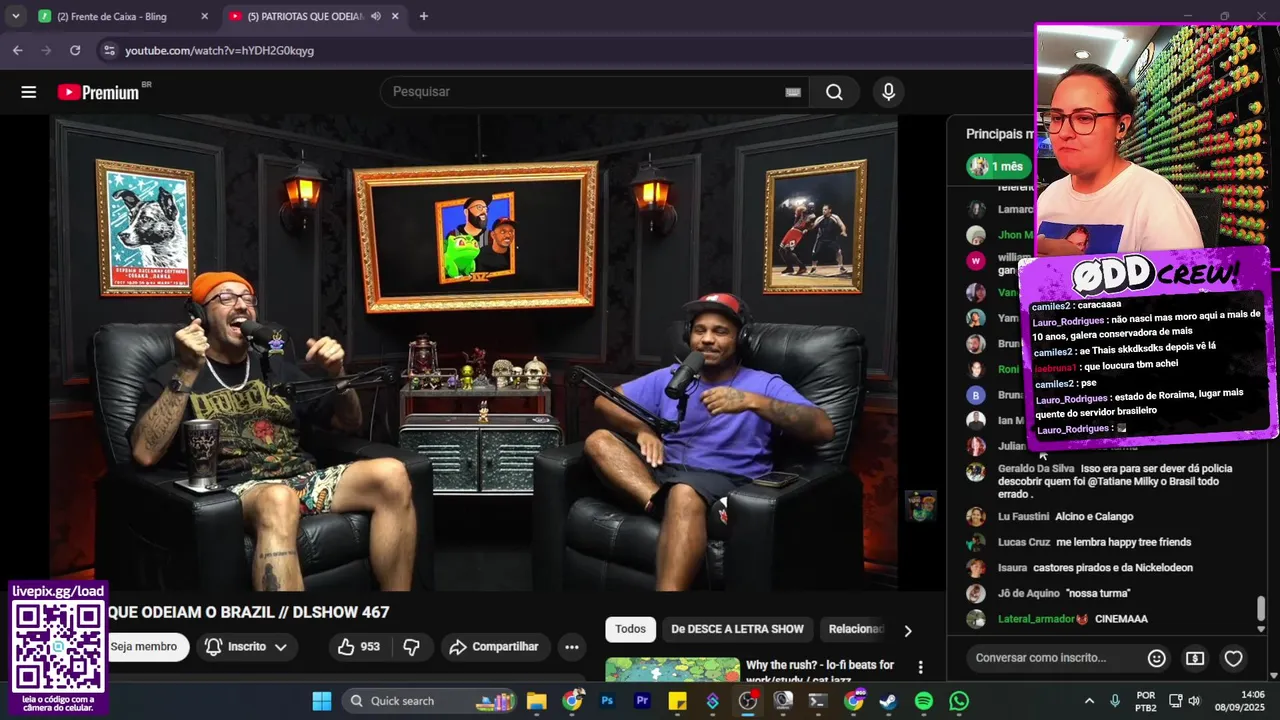Click the Seja membro button

click(147, 647)
